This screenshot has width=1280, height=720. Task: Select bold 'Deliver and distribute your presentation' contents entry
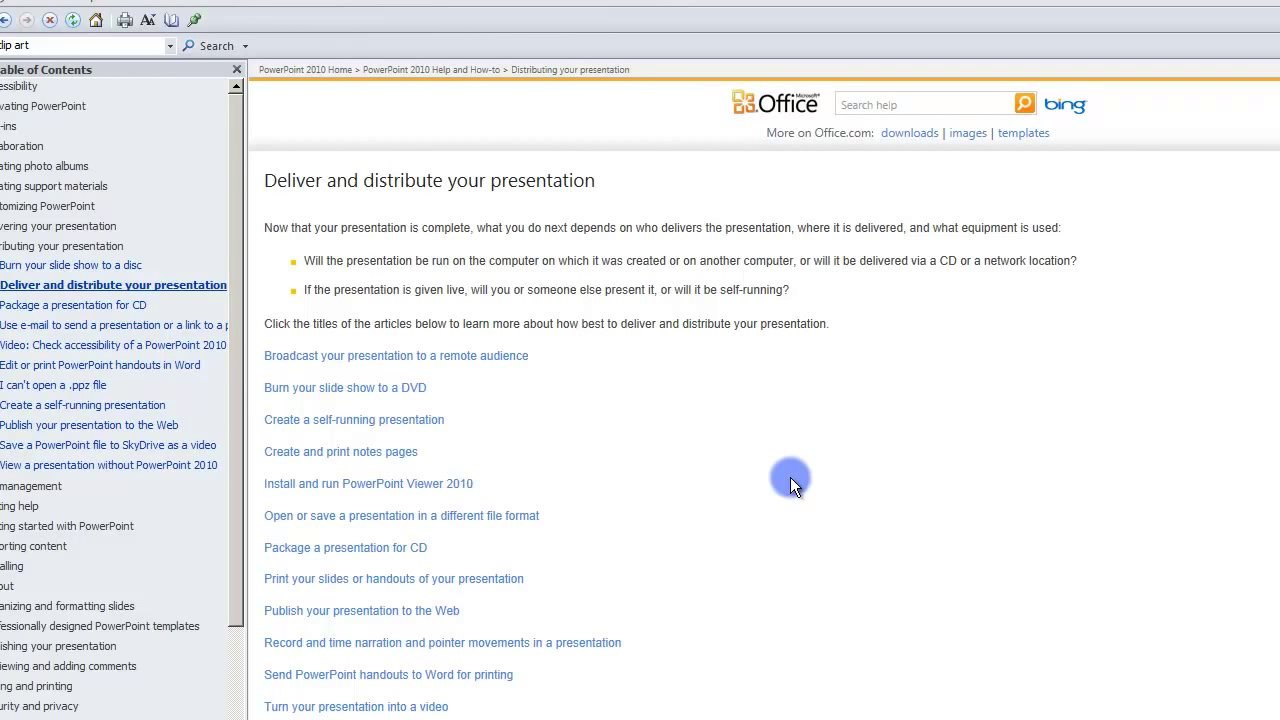(x=113, y=285)
